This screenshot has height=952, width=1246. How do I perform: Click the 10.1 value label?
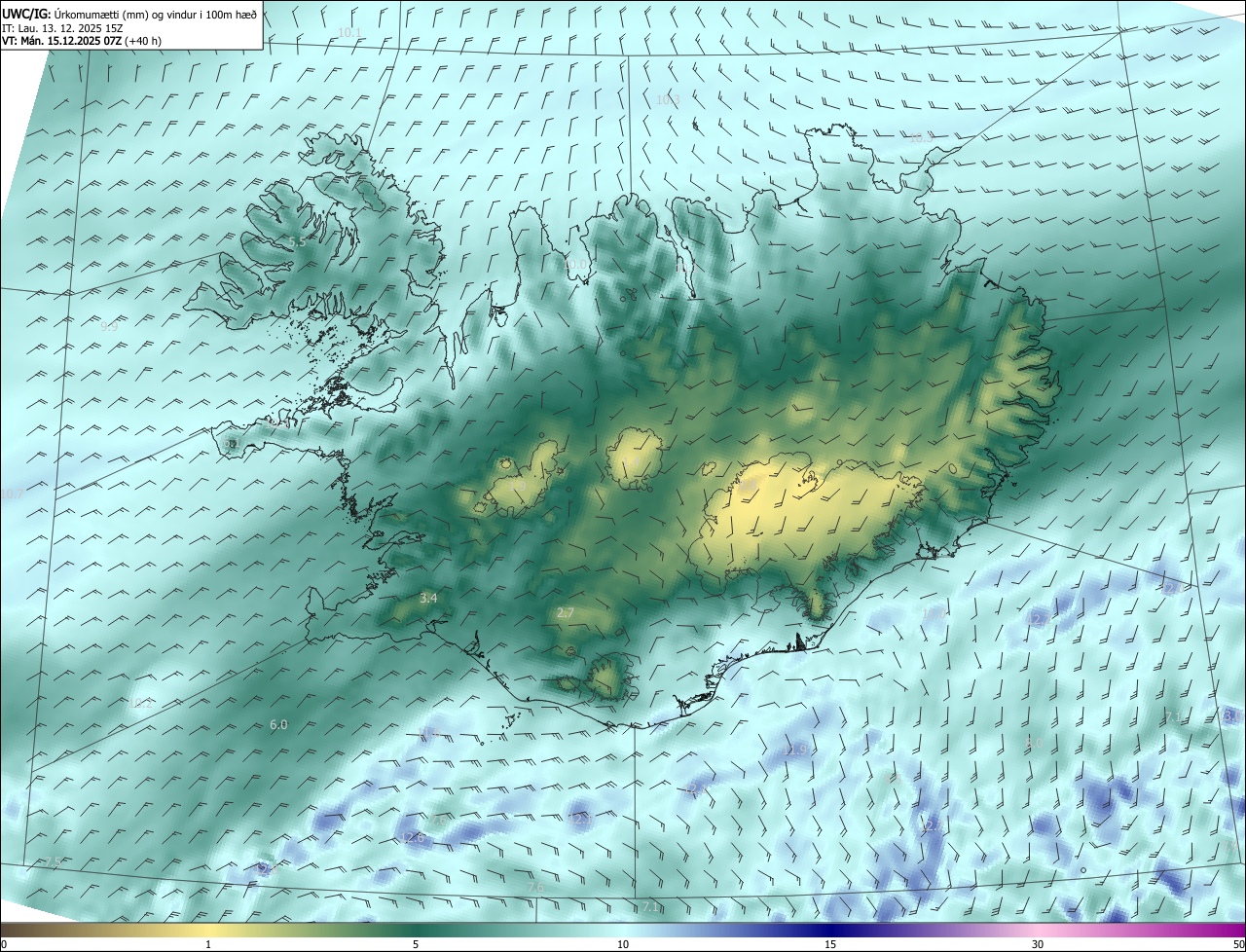pyautogui.click(x=350, y=33)
